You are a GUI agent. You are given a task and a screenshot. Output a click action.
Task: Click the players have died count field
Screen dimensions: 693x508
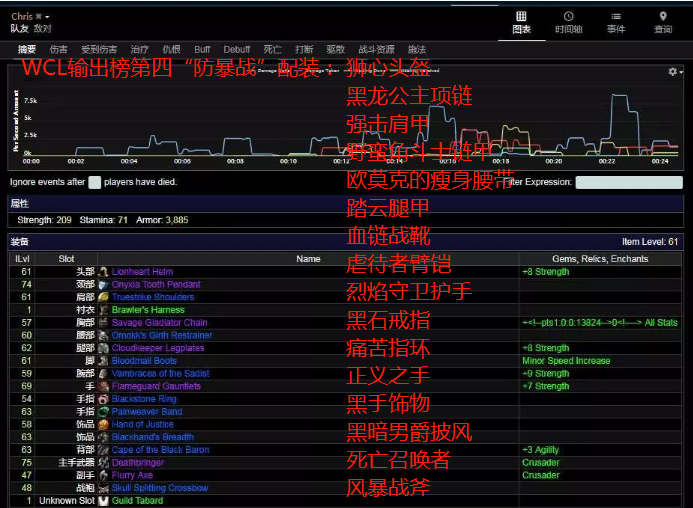tap(95, 182)
